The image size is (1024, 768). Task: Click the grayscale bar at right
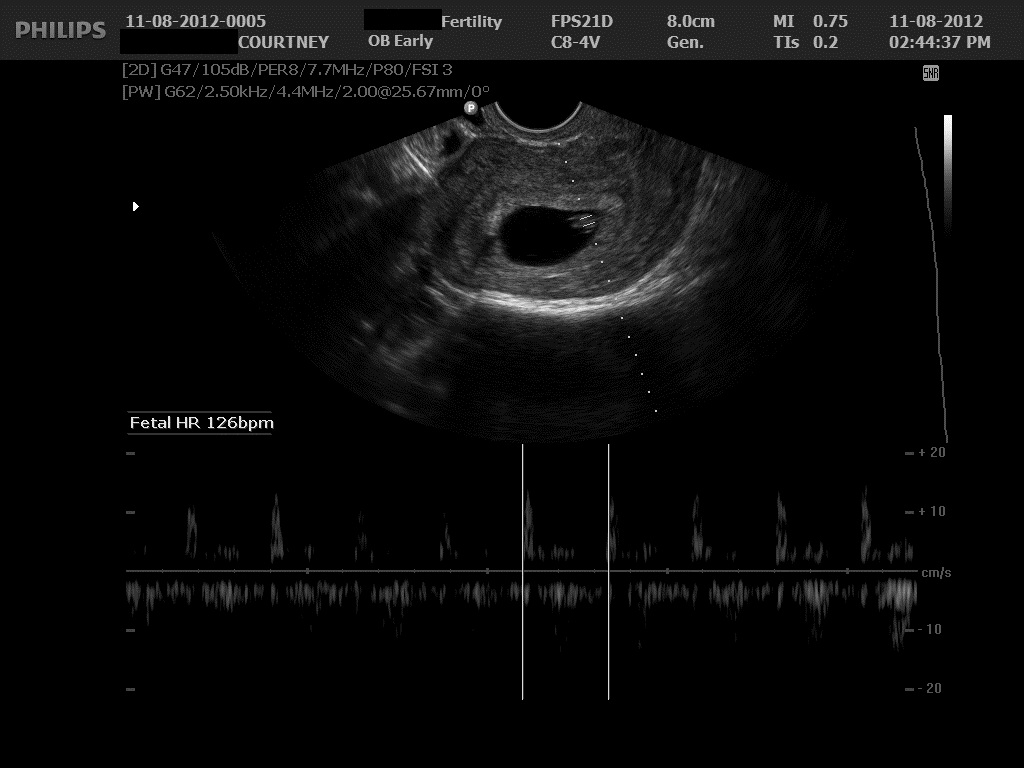[947, 170]
